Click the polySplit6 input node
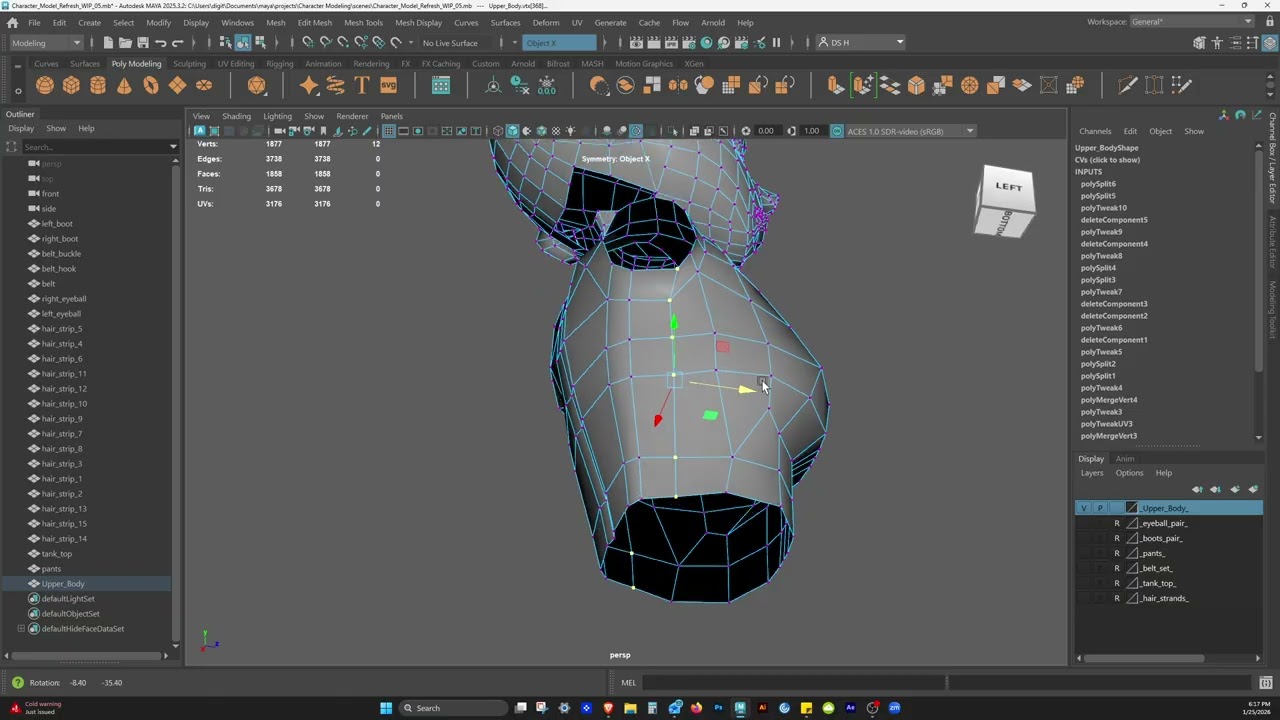 pos(1098,184)
